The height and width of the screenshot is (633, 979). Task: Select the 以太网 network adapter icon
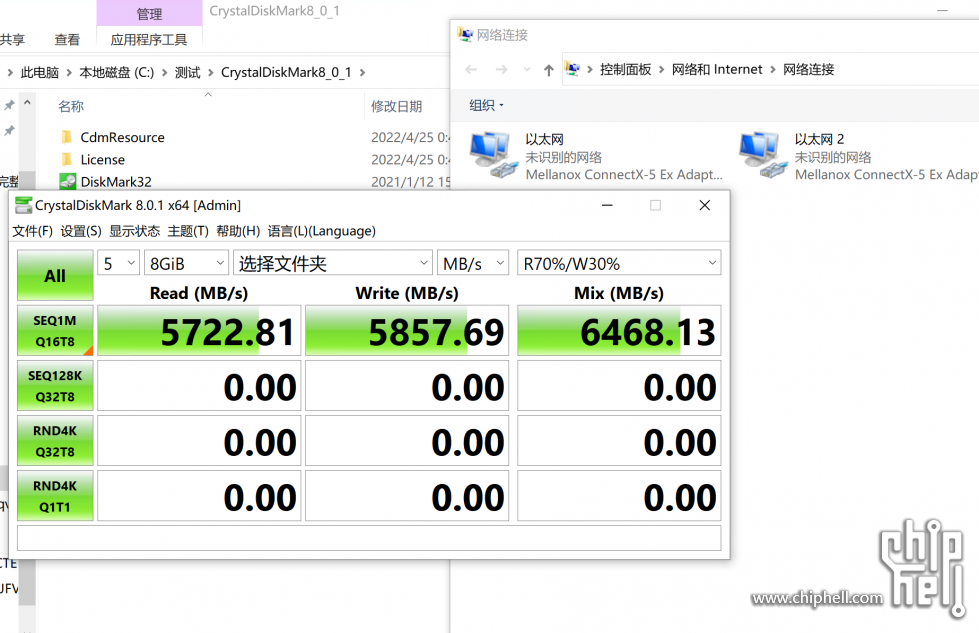tap(494, 155)
